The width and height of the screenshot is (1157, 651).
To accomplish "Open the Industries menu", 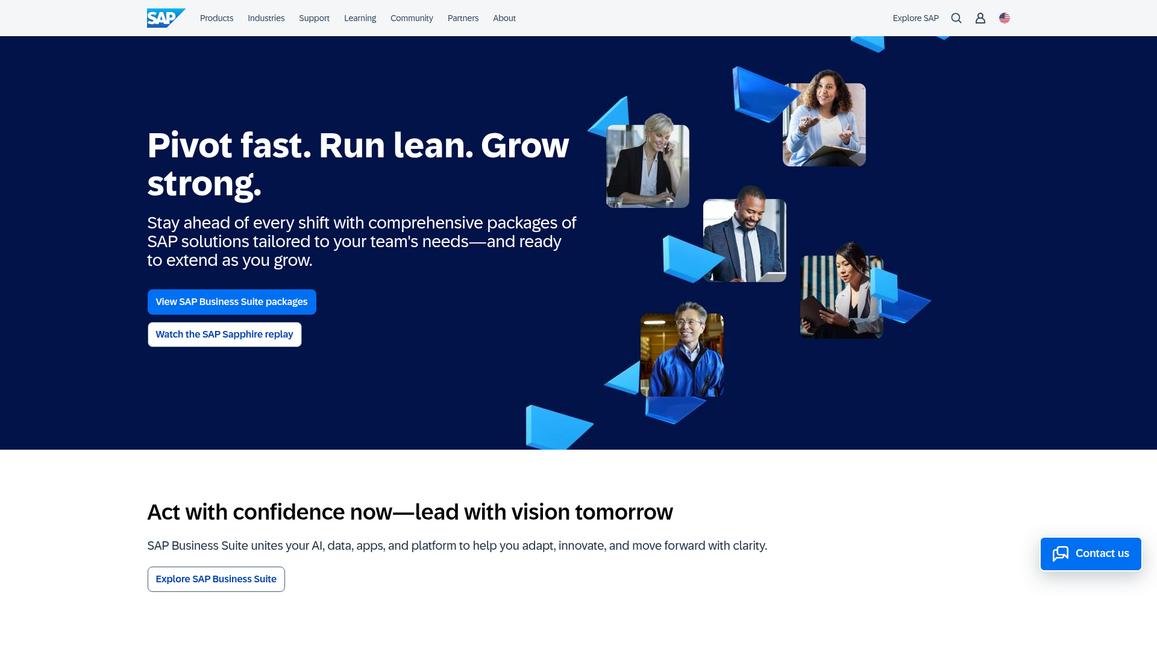I will point(266,18).
